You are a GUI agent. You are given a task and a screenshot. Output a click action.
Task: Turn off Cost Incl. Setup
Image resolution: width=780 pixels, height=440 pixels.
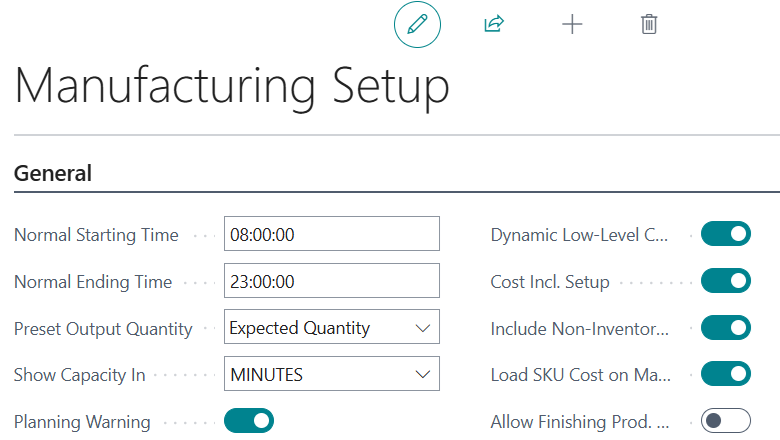coord(725,281)
